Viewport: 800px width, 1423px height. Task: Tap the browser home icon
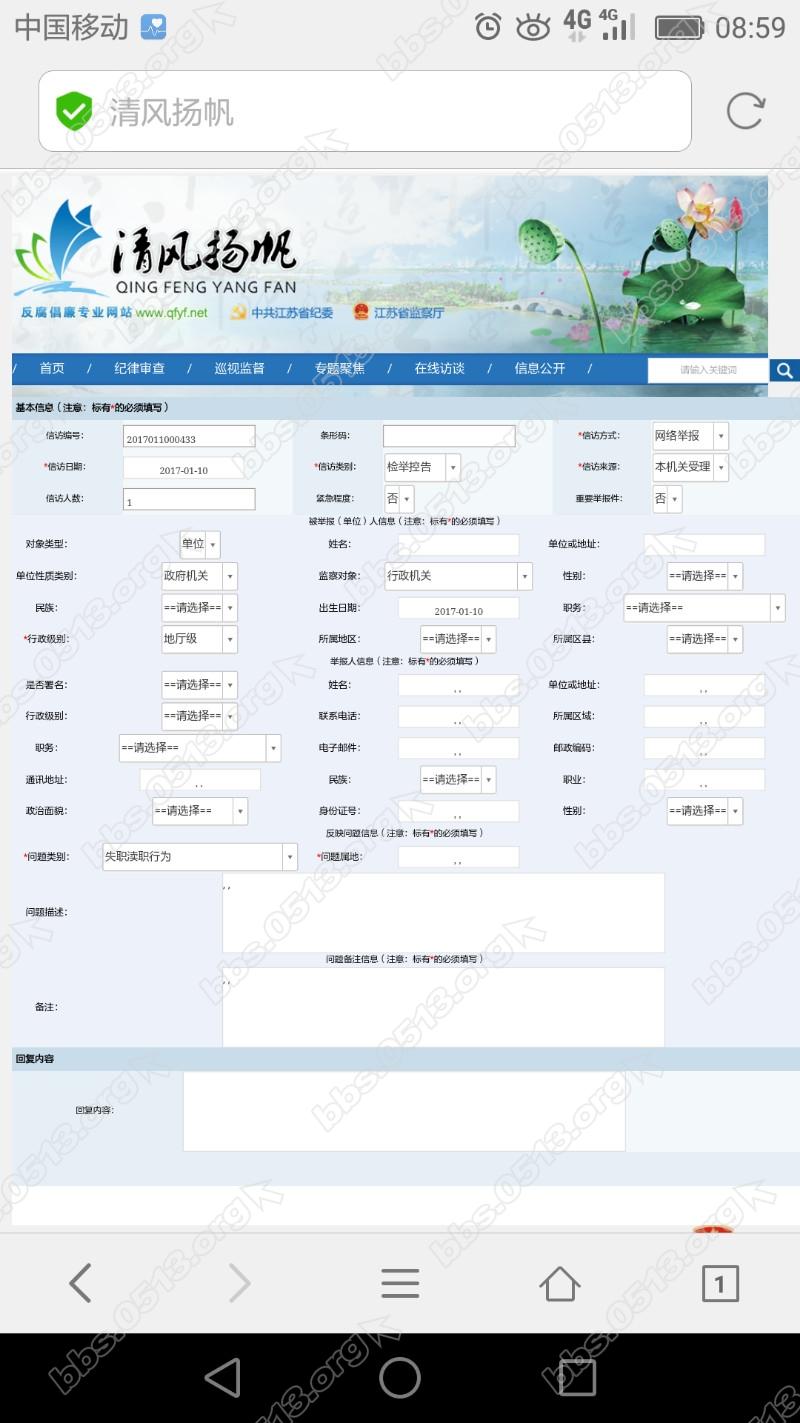559,1283
